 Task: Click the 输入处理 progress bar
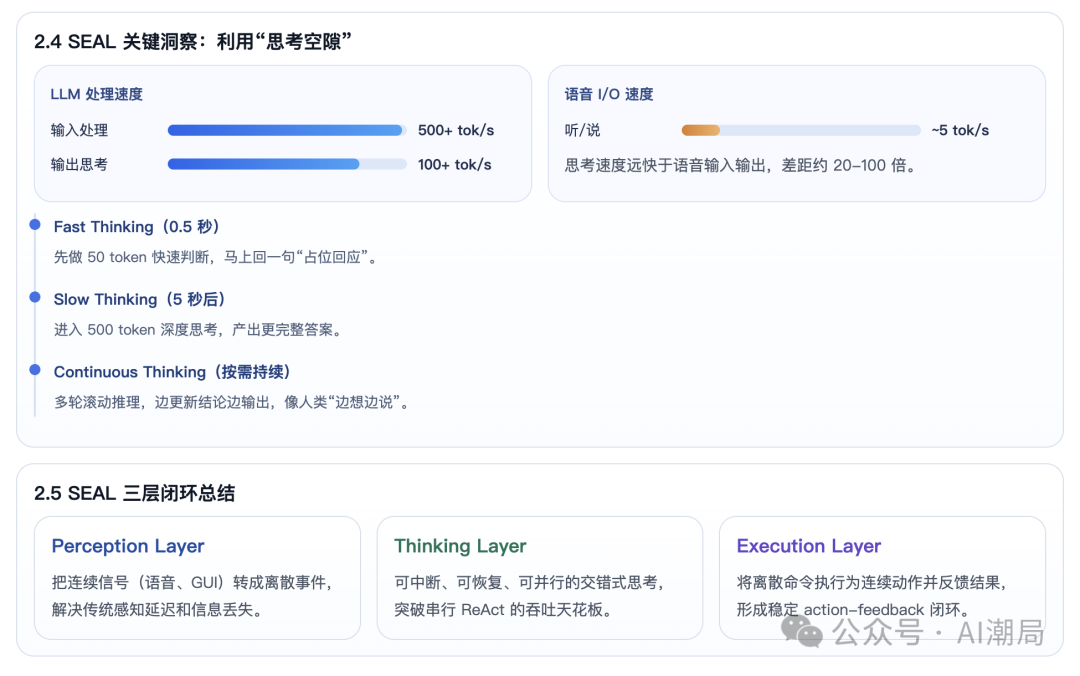[x=285, y=130]
